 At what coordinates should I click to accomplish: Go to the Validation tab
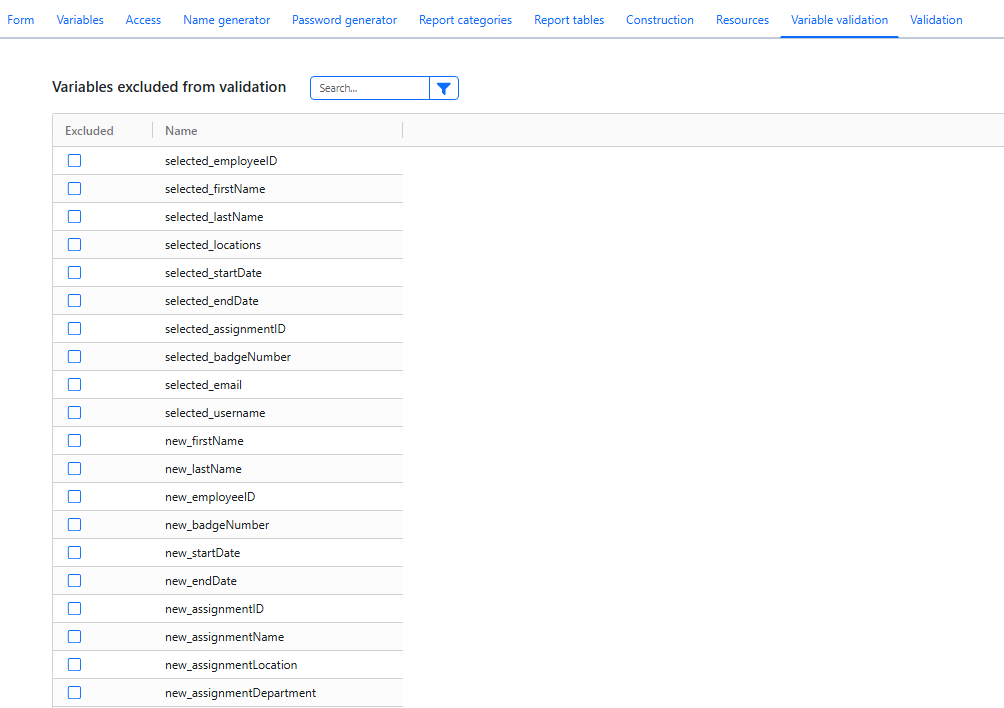(x=936, y=20)
